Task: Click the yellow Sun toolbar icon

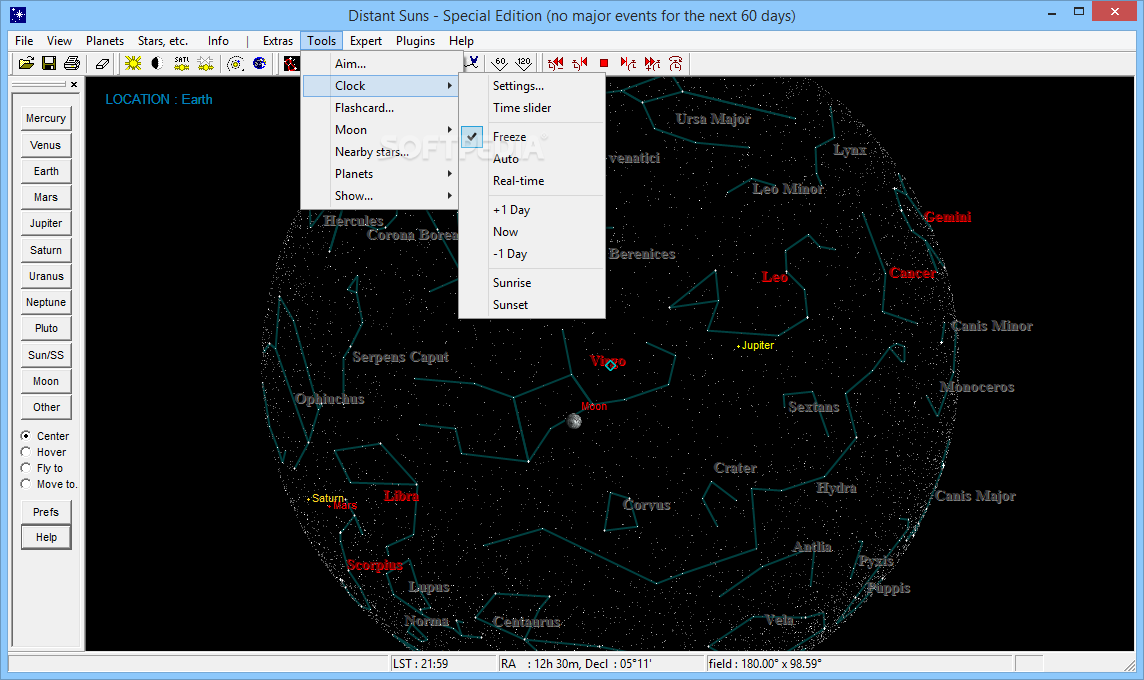Action: pyautogui.click(x=133, y=63)
